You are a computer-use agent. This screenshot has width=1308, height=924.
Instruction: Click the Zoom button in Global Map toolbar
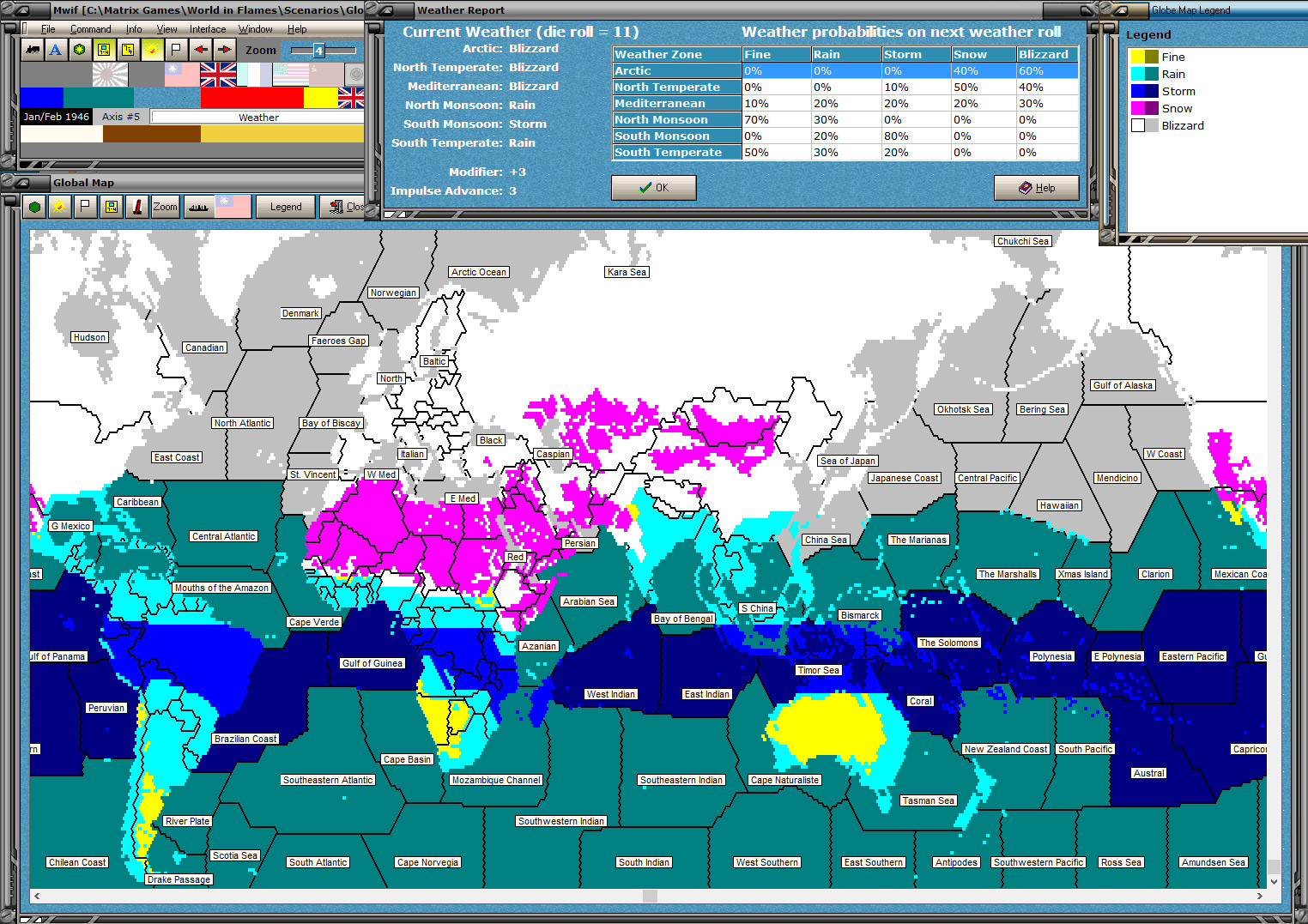165,206
